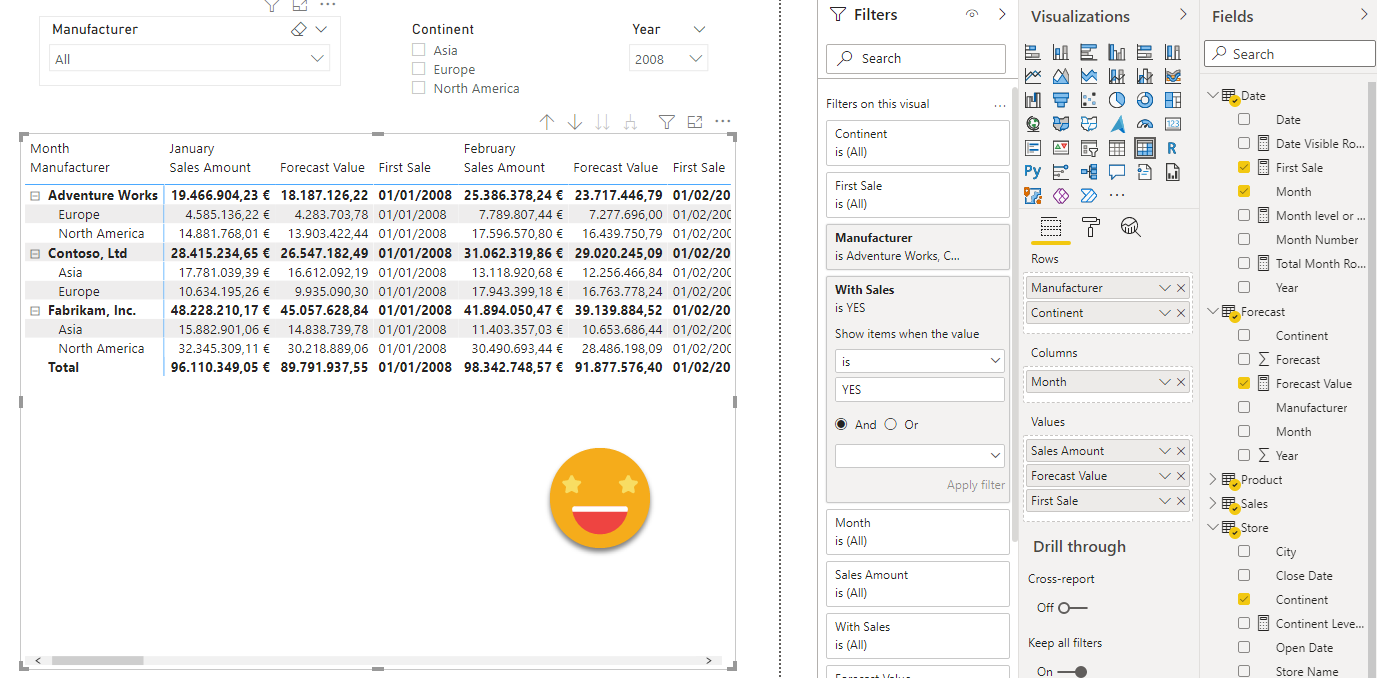
Task: Clear Manufacturer slicer with eraser icon
Action: [x=298, y=30]
